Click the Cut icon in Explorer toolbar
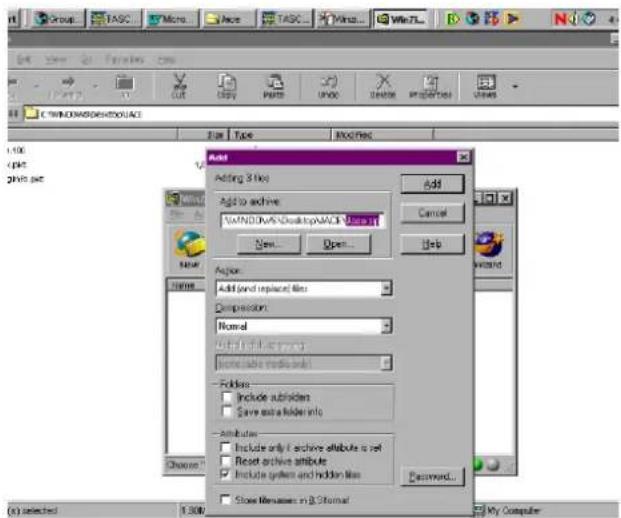 179,86
